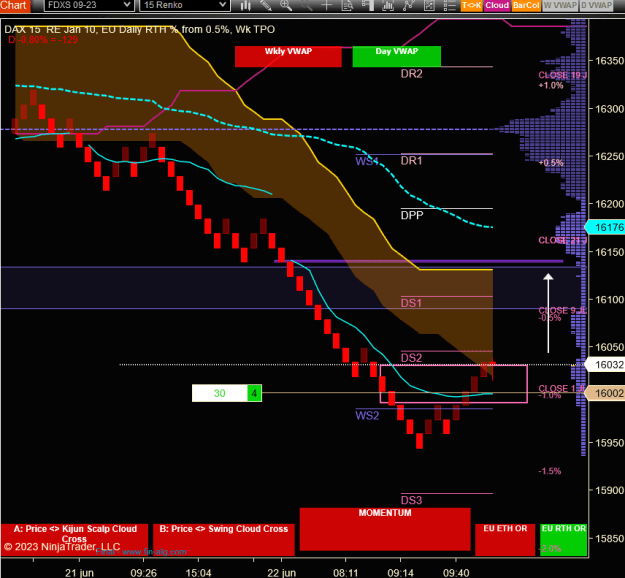Open the chart properties icon

429,5
